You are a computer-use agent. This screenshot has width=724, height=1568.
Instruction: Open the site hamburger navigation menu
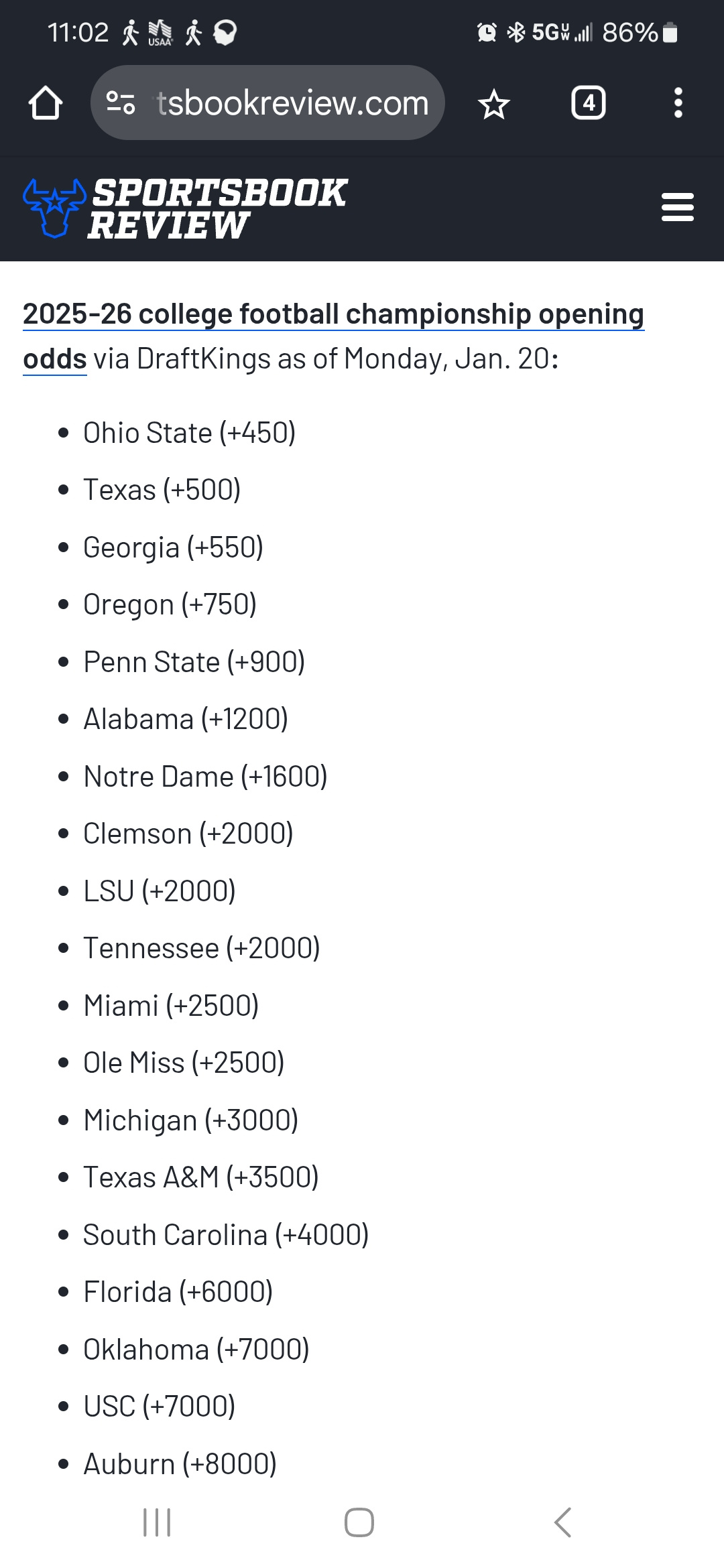(677, 208)
